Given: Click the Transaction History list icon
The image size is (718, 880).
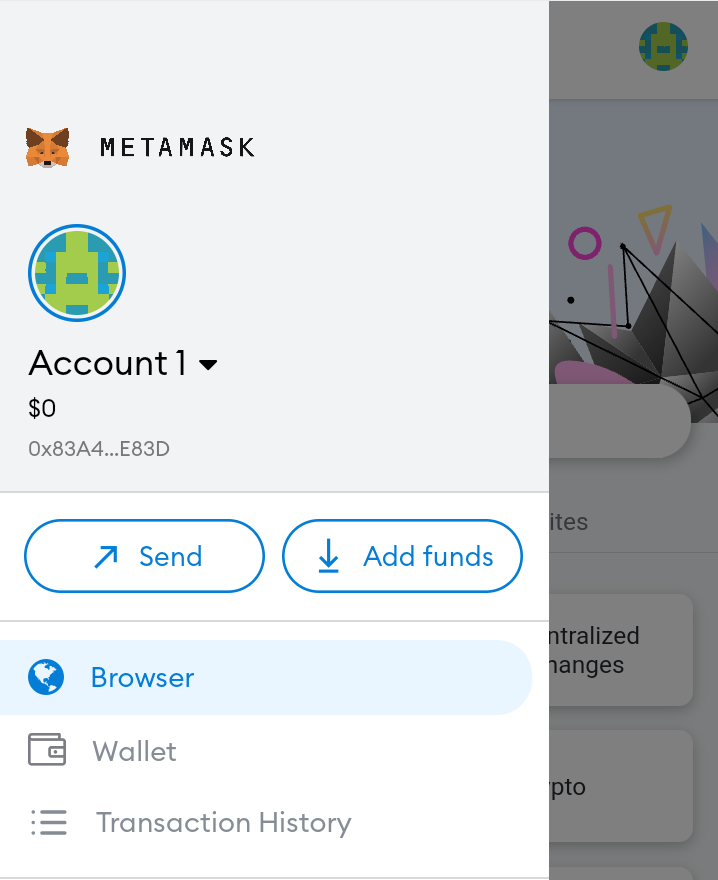Looking at the screenshot, I should point(49,822).
